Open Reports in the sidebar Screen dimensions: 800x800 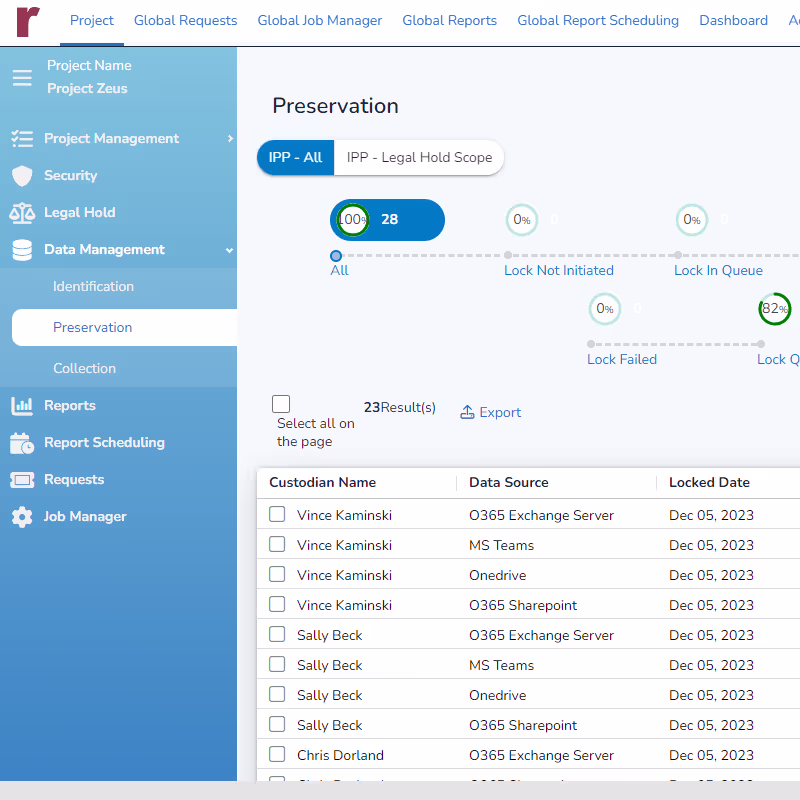[70, 406]
